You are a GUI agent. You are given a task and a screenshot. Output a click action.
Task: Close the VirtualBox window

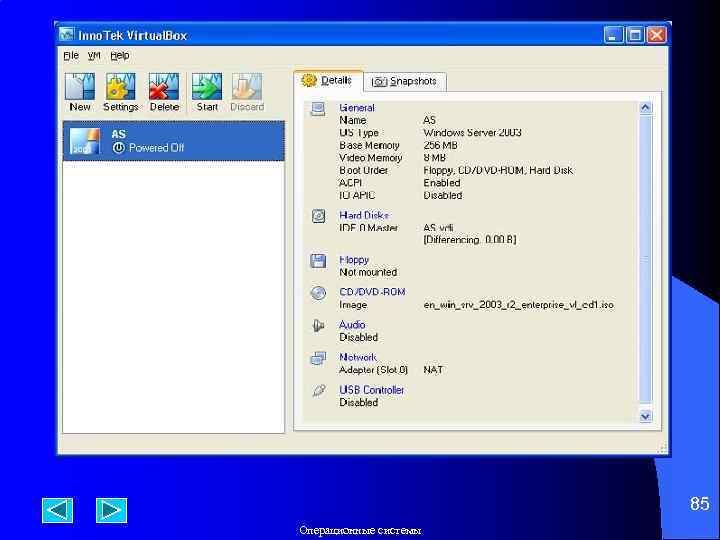tap(657, 35)
